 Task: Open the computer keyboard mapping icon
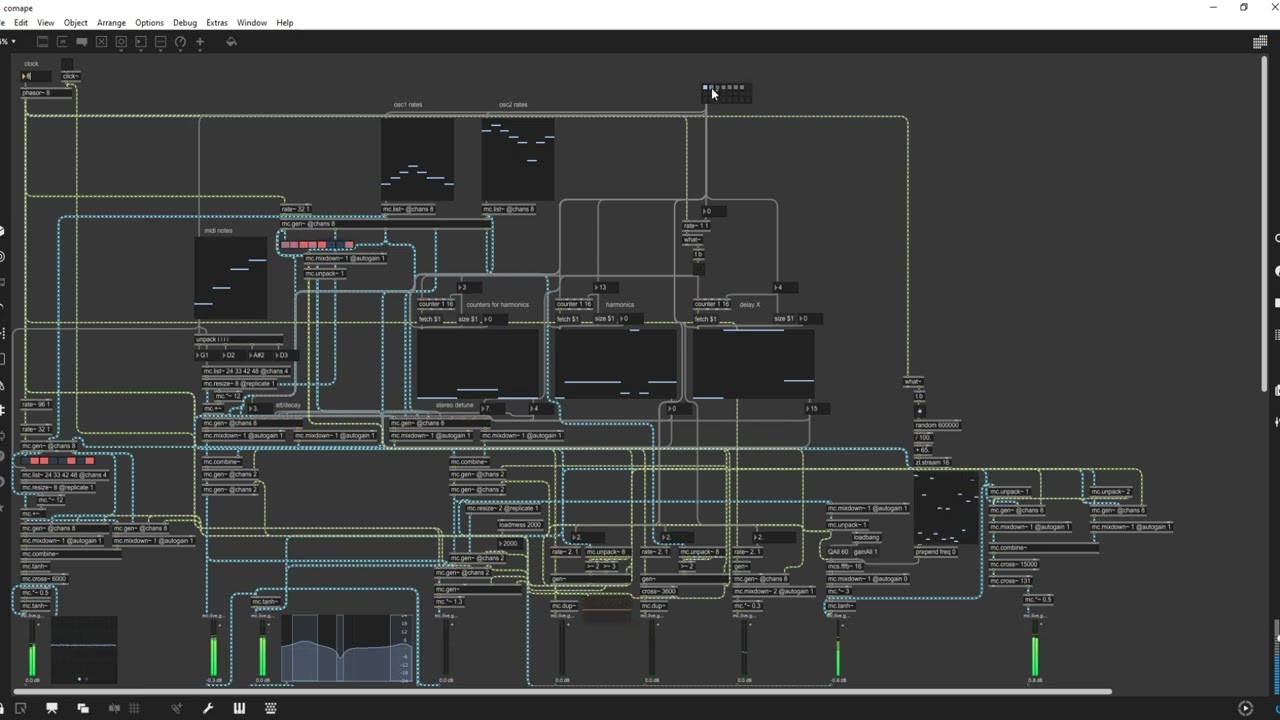pyautogui.click(x=270, y=708)
